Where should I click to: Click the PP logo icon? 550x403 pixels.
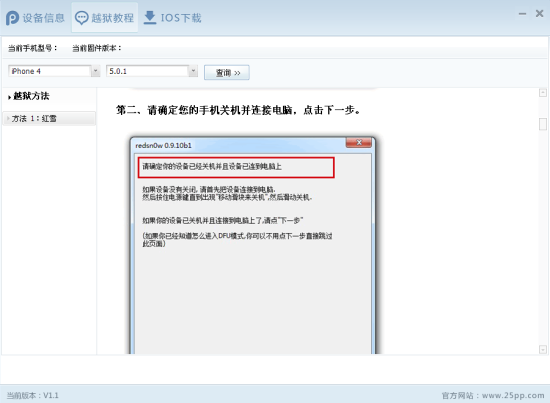(12, 18)
